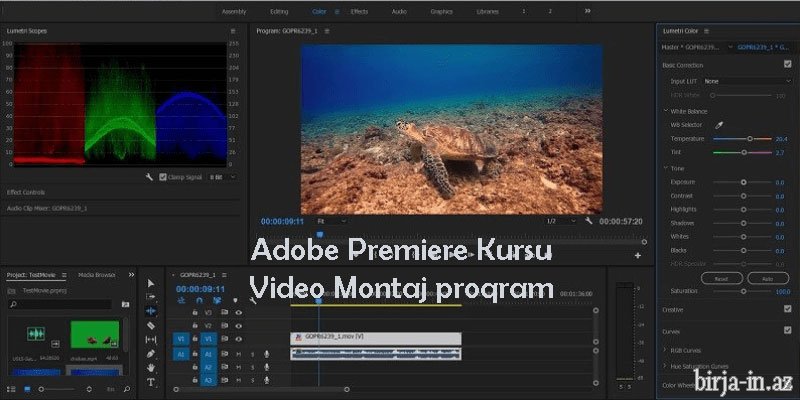800x400 pixels.
Task: Switch to the Graphics workspace
Action: coord(441,12)
